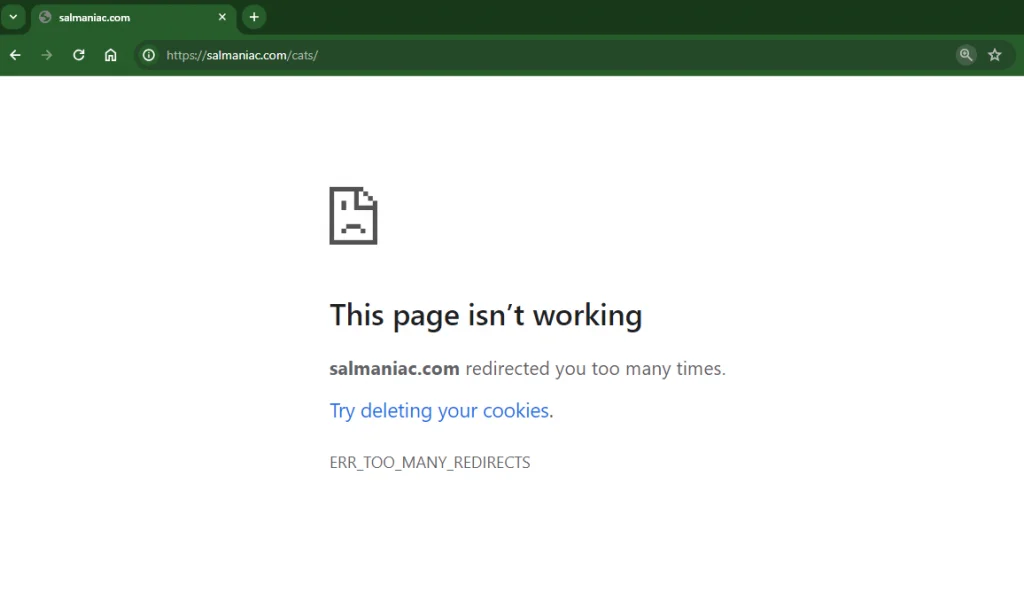
Task: Open the home page button
Action: (x=110, y=56)
